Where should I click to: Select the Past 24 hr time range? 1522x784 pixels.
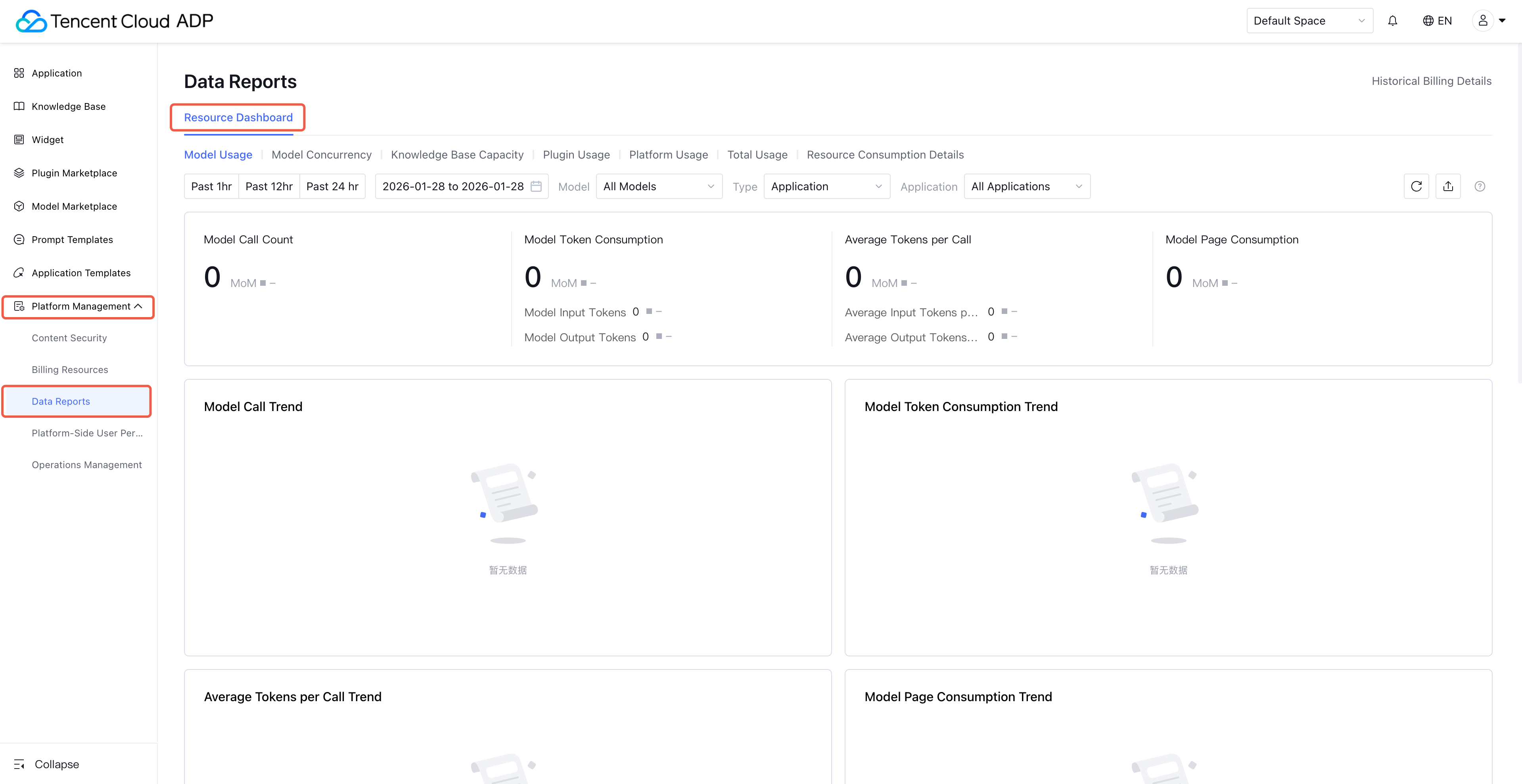[332, 187]
